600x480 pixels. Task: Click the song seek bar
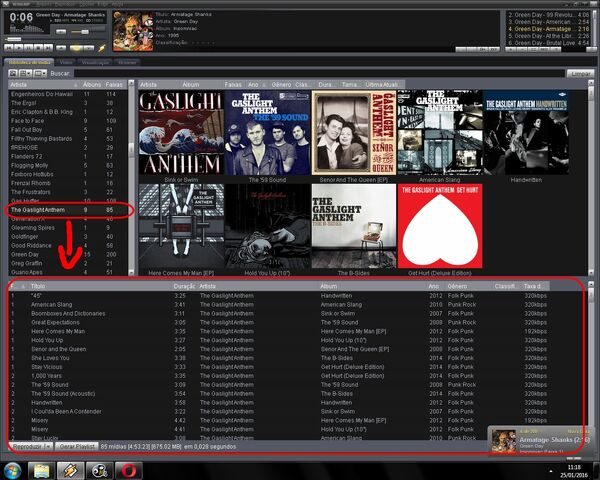(x=55, y=39)
